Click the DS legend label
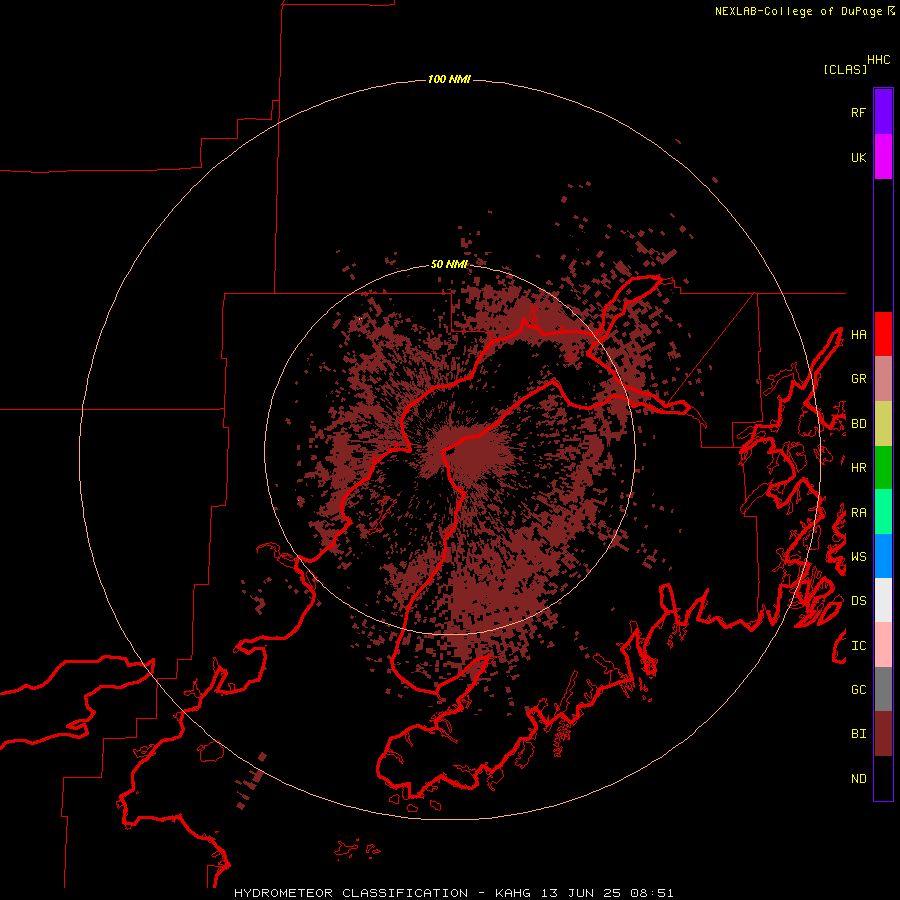The height and width of the screenshot is (900, 900). pos(858,601)
